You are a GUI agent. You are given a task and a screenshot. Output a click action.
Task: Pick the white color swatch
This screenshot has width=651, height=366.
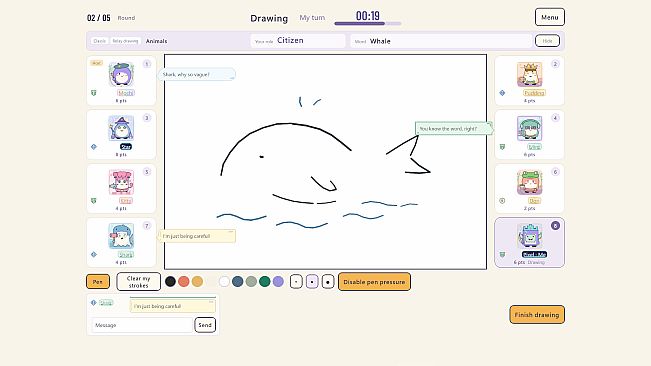click(224, 282)
